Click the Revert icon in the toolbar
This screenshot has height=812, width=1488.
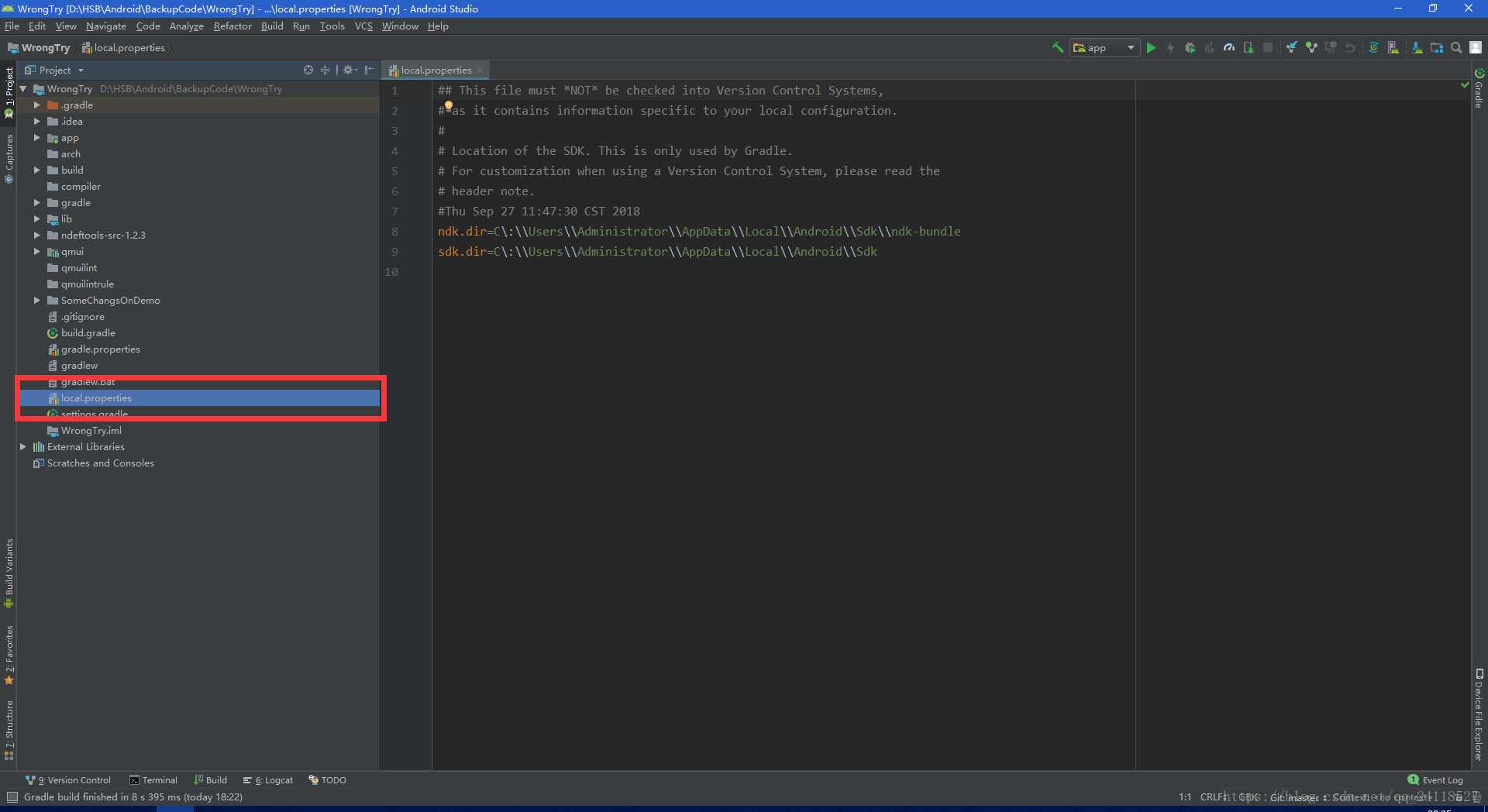pos(1350,48)
